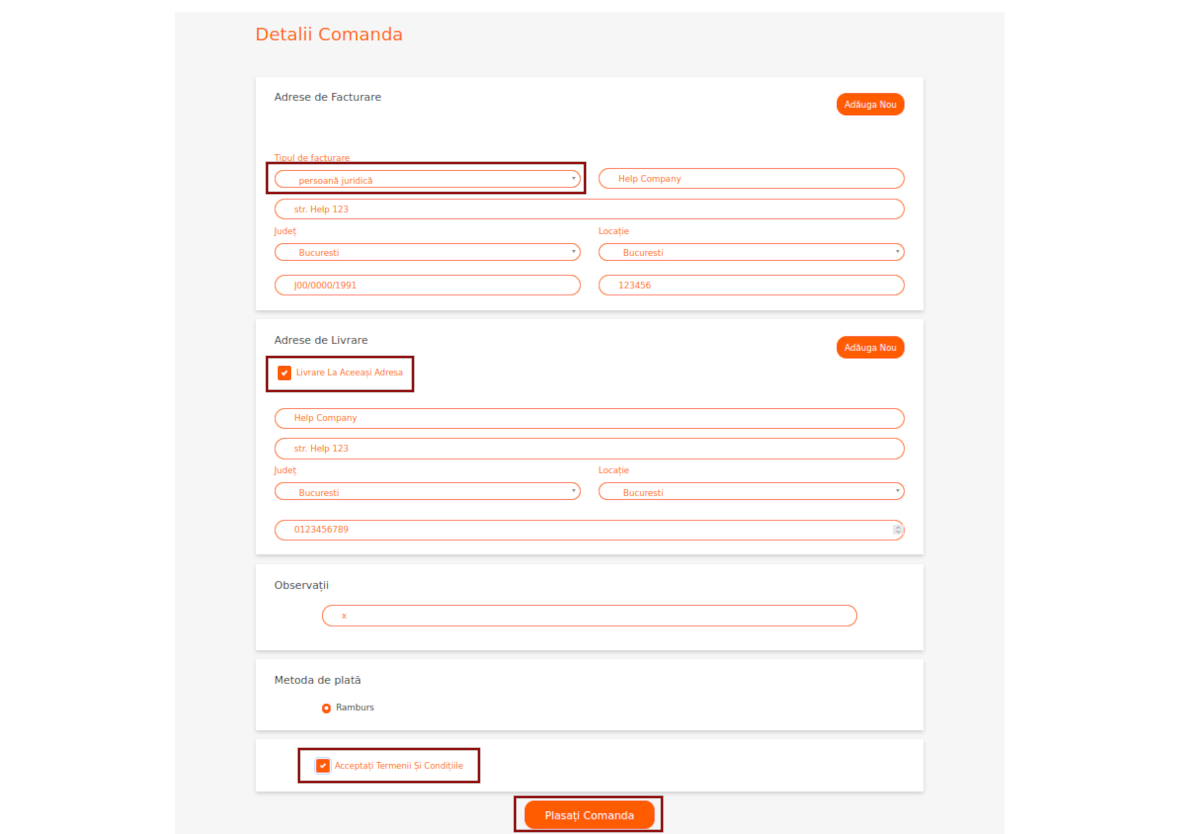
Task: Click the billing str. Help 123 address field
Action: (x=589, y=209)
